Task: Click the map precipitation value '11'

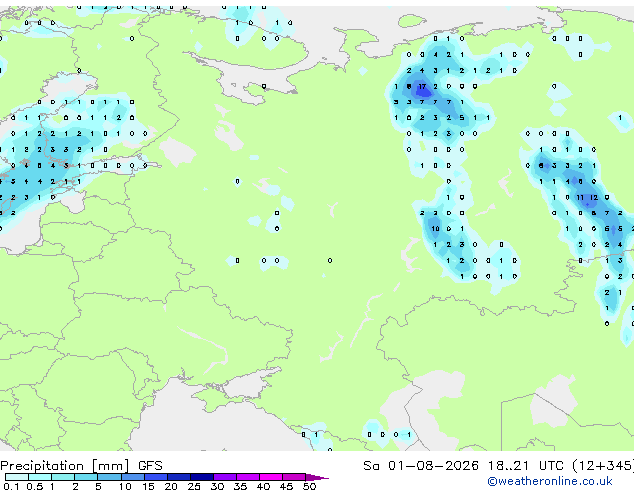Action: coord(580,198)
